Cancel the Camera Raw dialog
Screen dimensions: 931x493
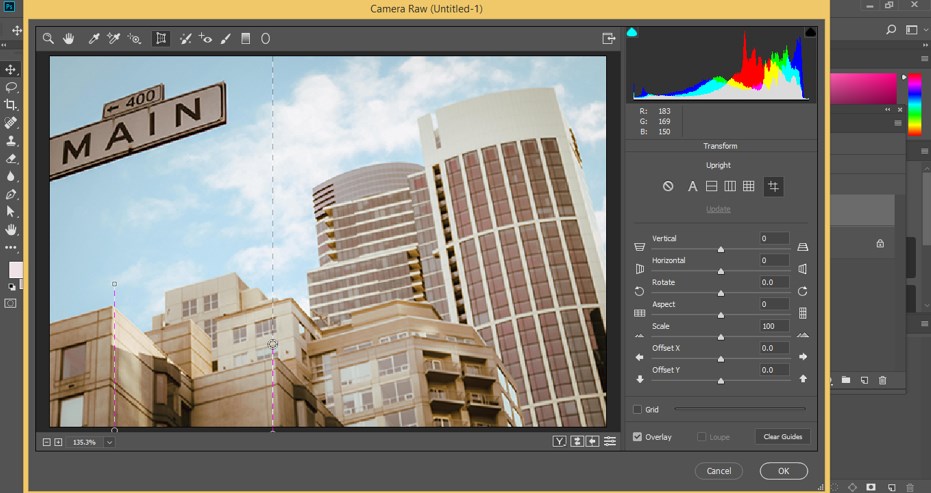(718, 471)
